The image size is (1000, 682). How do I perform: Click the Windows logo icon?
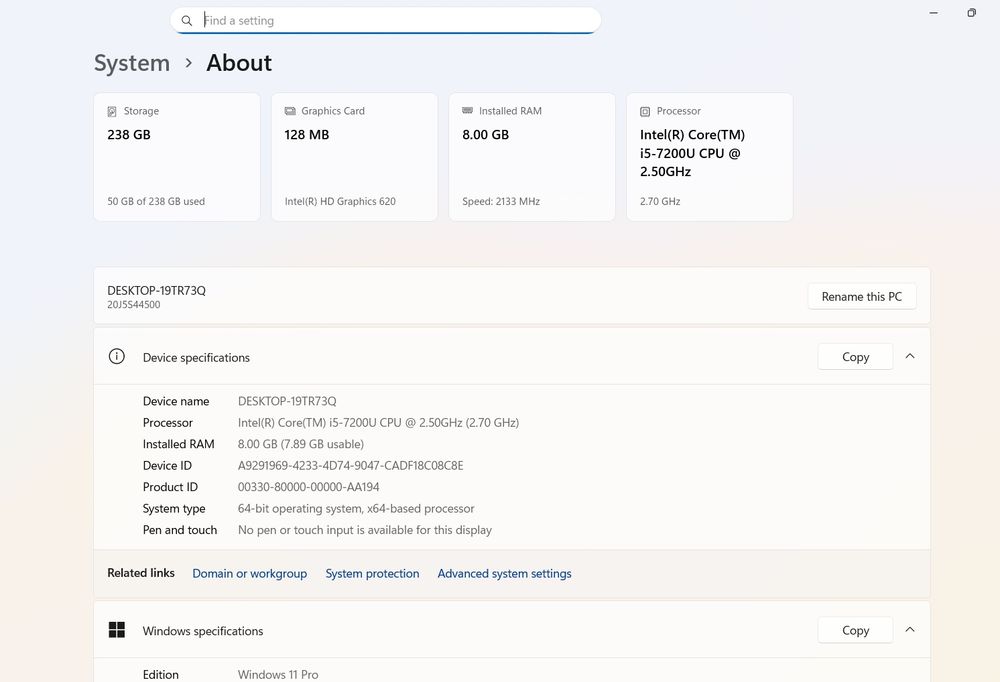coord(117,630)
